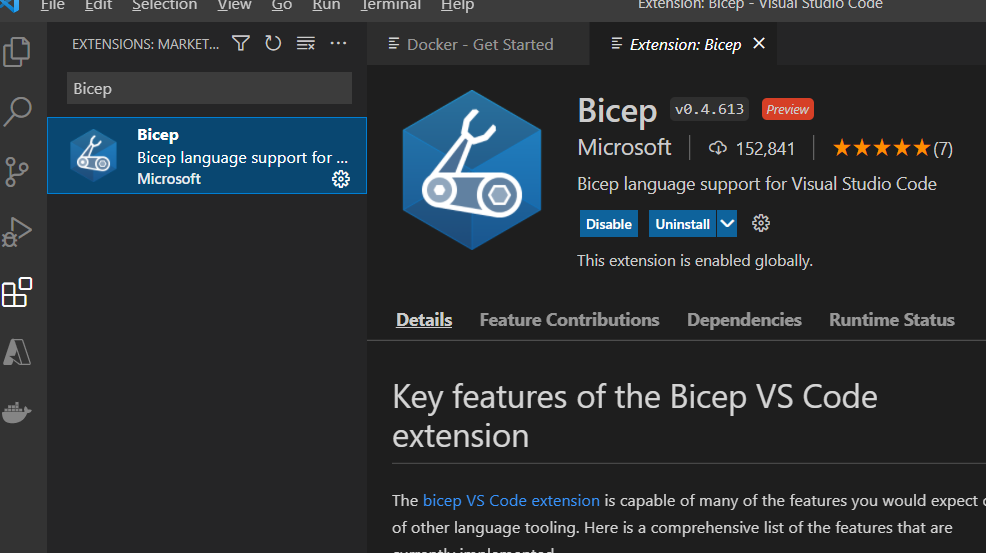
Task: Click the extensions search input field
Action: [209, 88]
